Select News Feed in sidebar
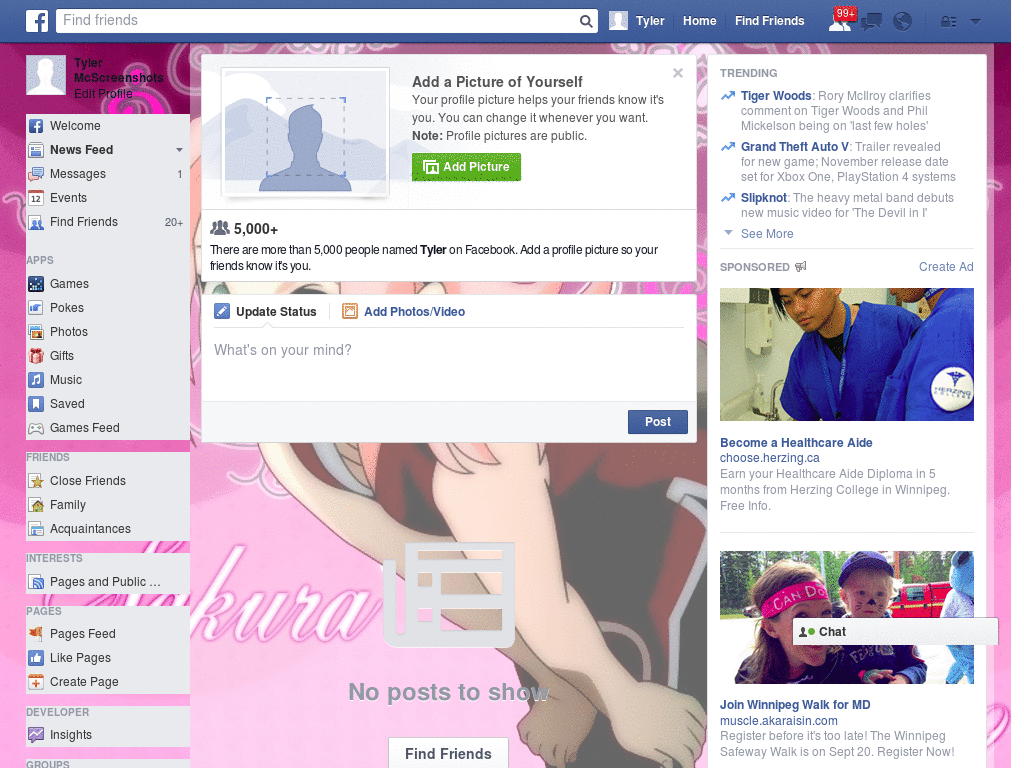 82,150
